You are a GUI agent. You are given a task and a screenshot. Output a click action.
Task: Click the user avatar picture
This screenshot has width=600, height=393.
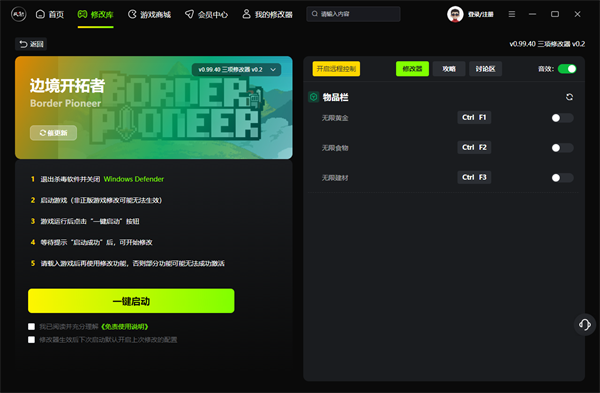click(x=455, y=15)
